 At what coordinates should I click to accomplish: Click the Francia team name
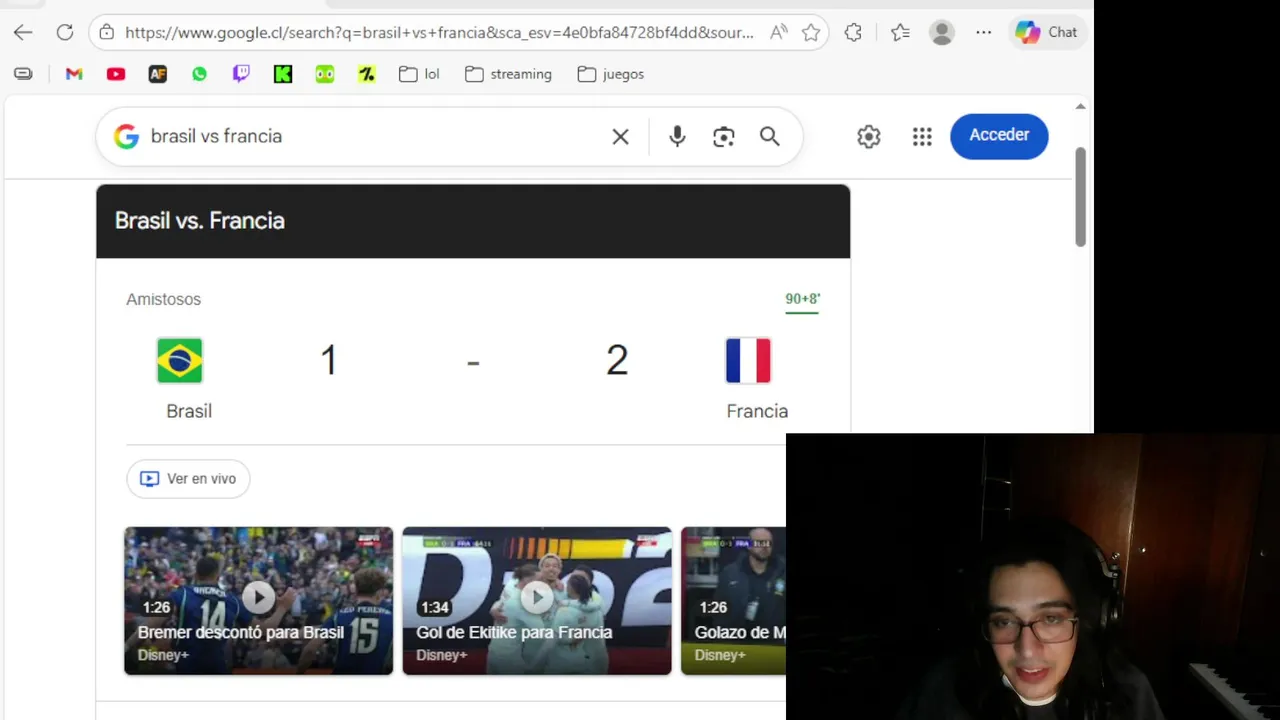point(757,411)
